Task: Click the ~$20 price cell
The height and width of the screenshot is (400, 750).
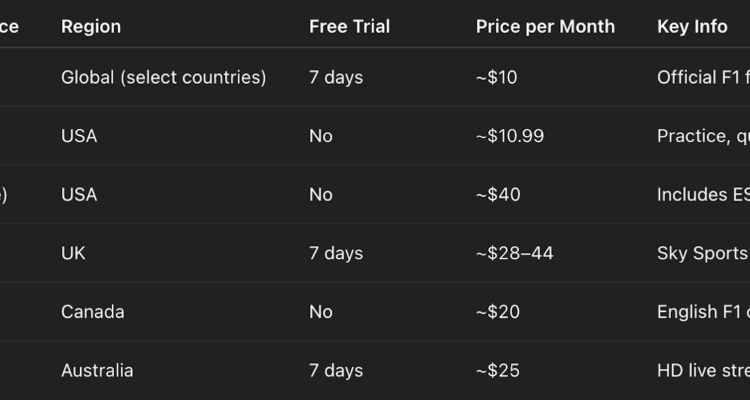Action: [498, 312]
